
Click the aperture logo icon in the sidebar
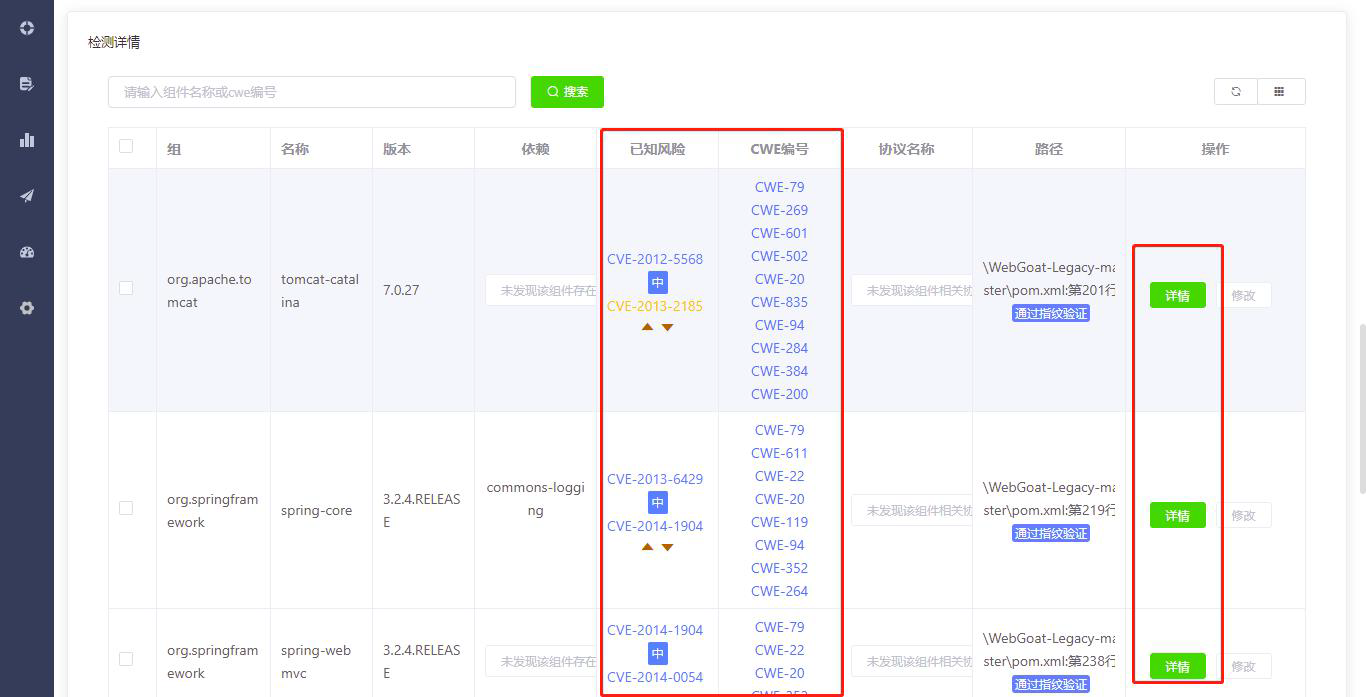pyautogui.click(x=27, y=28)
